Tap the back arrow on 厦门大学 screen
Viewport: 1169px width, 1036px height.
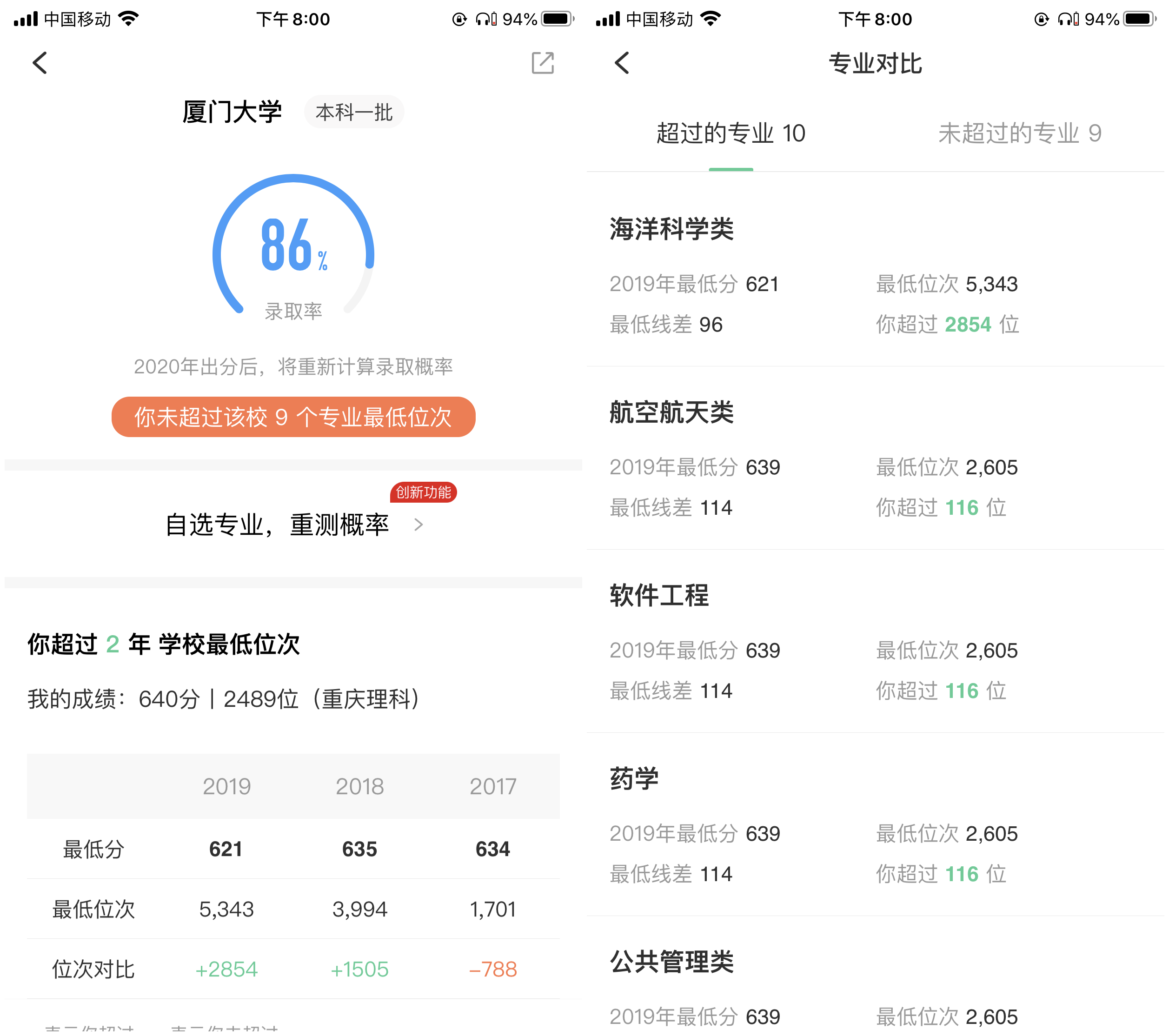(x=40, y=63)
